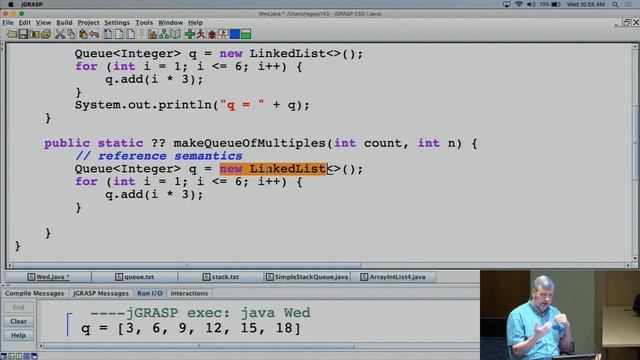This screenshot has width=640, height=360.
Task: Click the Browse files toolbar icon
Action: [34, 34]
